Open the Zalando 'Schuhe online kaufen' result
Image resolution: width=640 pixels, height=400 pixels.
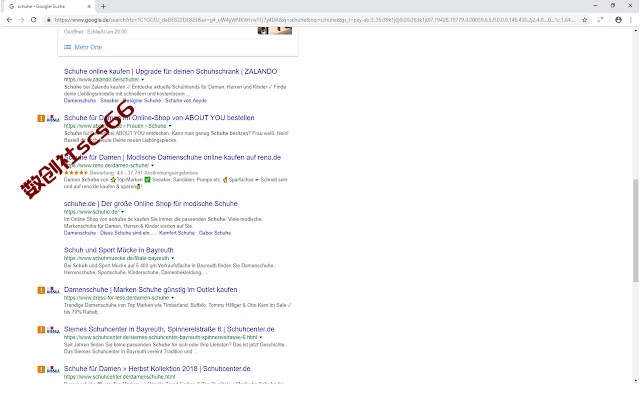pos(170,71)
